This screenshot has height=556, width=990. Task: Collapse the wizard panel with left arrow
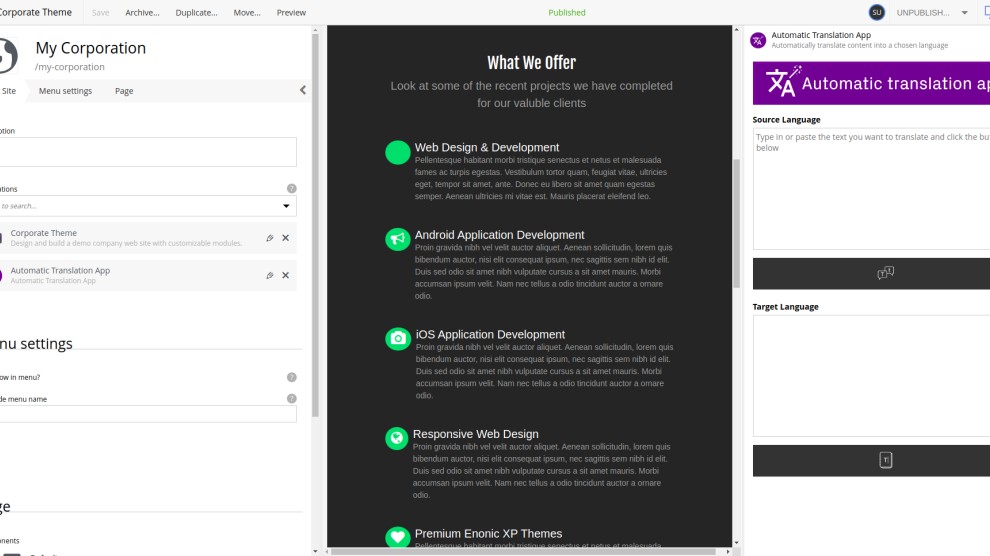302,90
